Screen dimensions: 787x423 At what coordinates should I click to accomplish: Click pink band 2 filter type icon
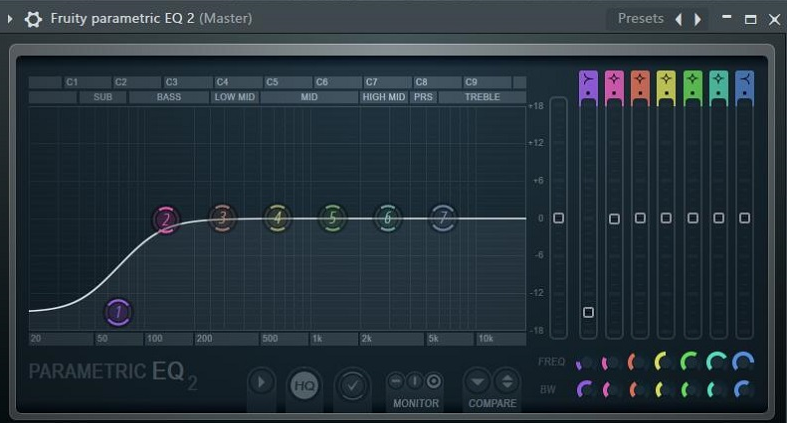coord(614,80)
